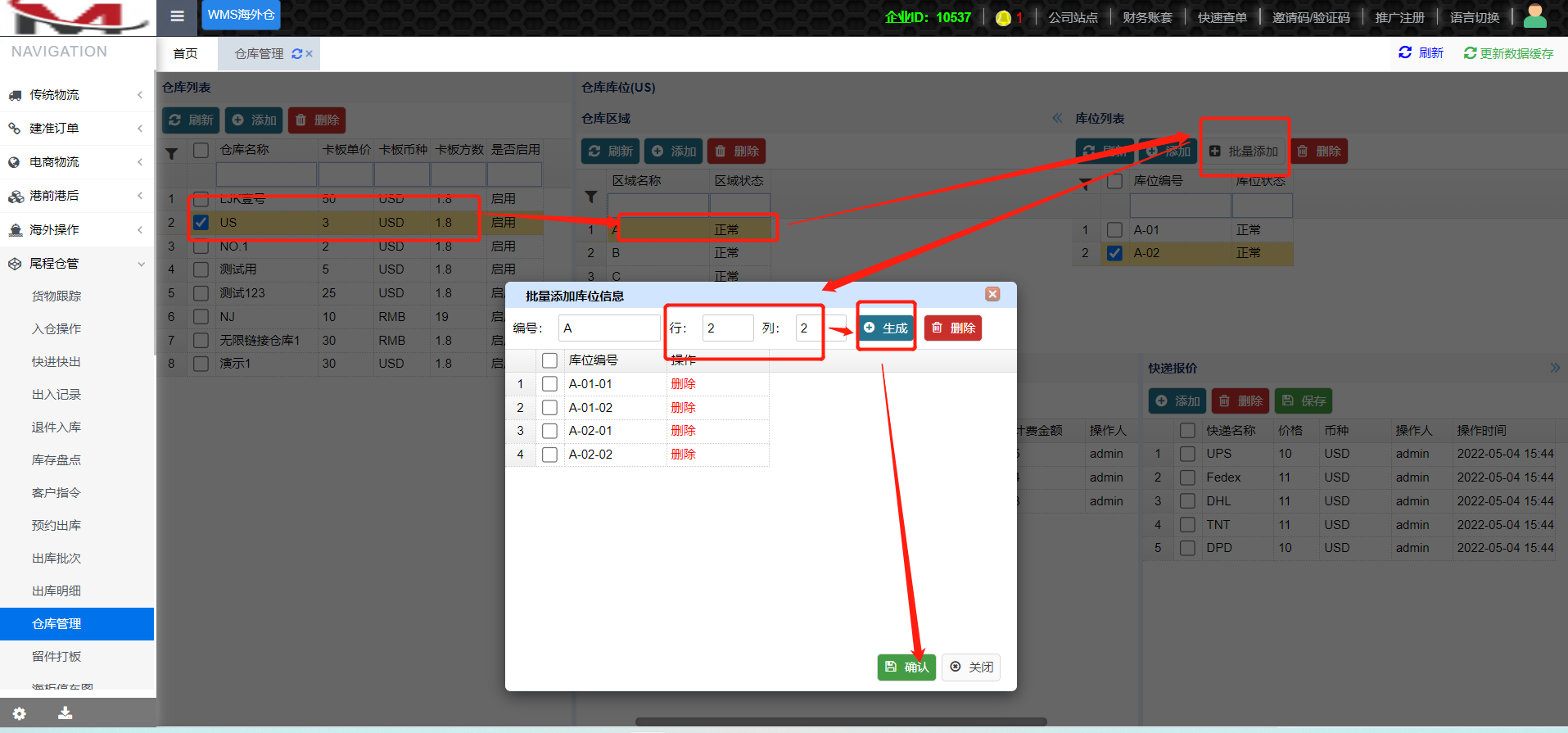
Task: Collapse the 快递报价 panel with double chevron
Action: 1555,369
